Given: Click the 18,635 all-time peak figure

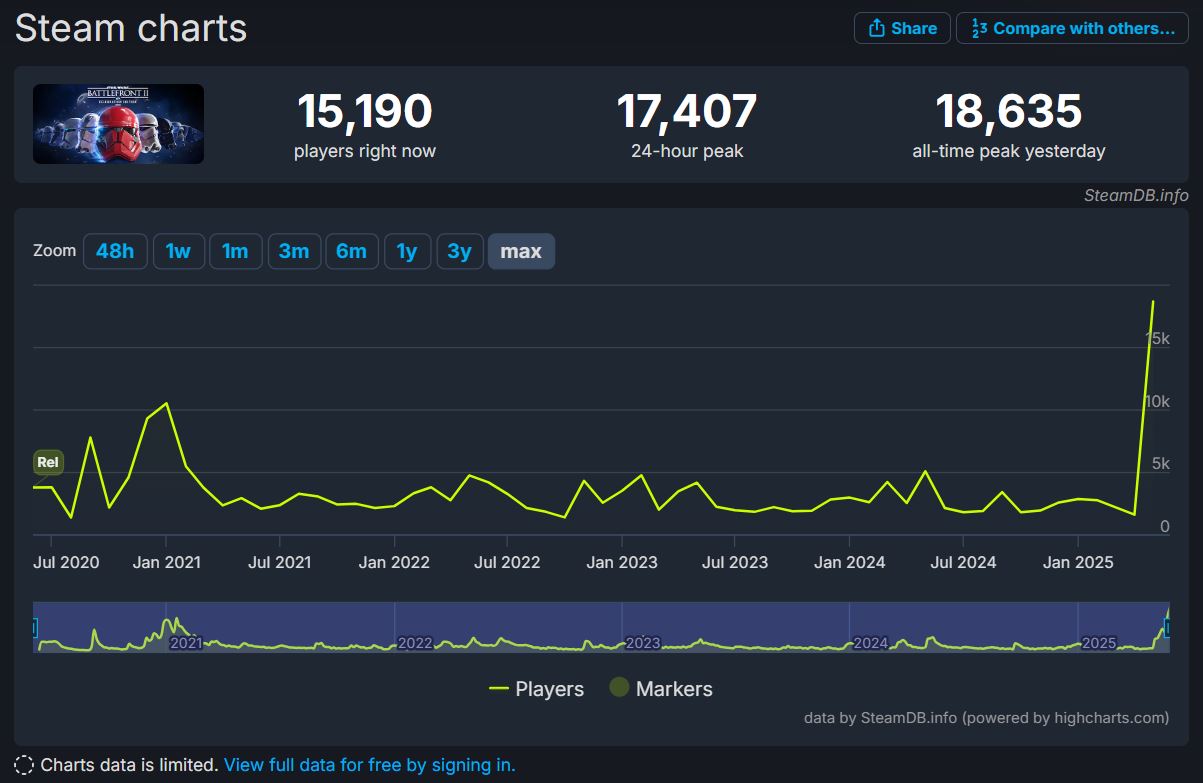Looking at the screenshot, I should [x=1008, y=111].
